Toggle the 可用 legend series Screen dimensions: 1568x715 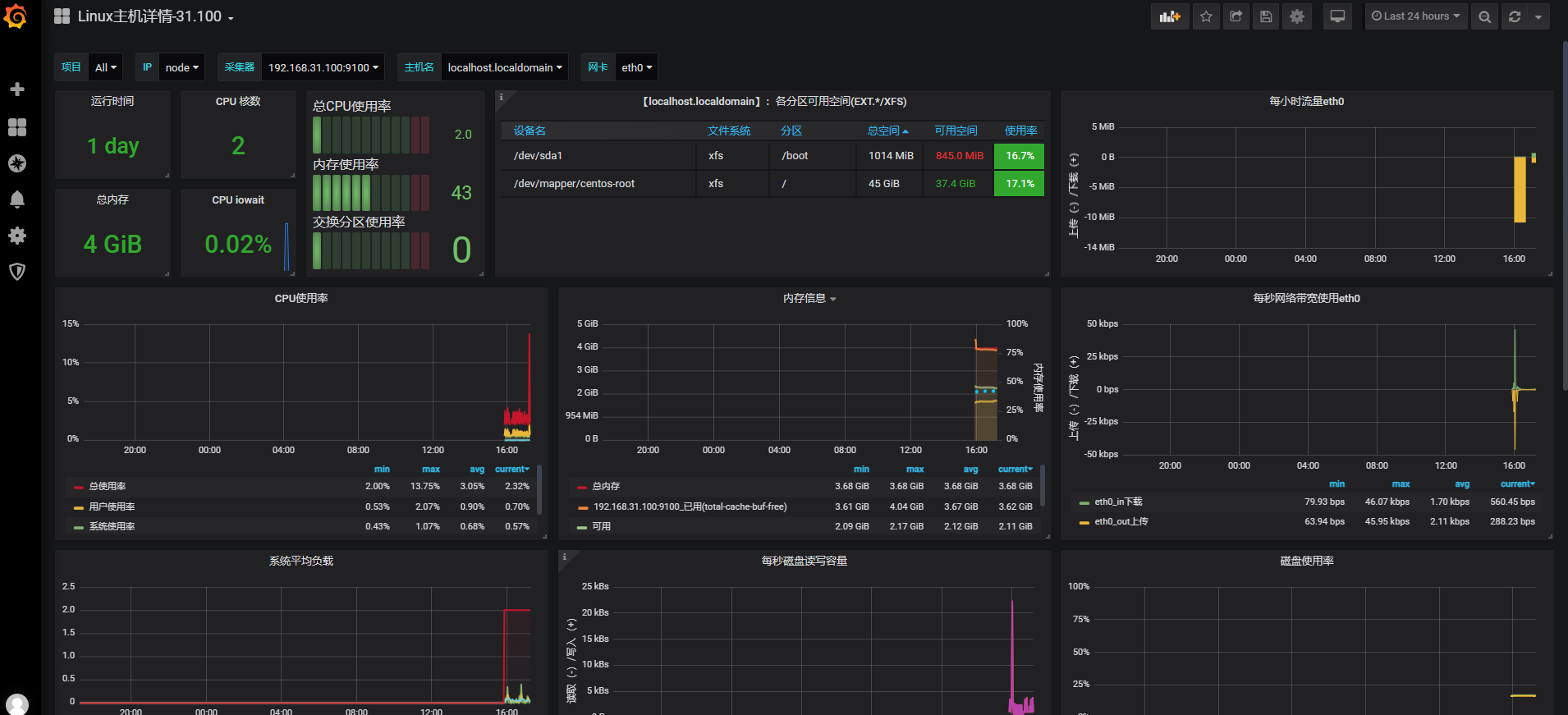pos(601,527)
